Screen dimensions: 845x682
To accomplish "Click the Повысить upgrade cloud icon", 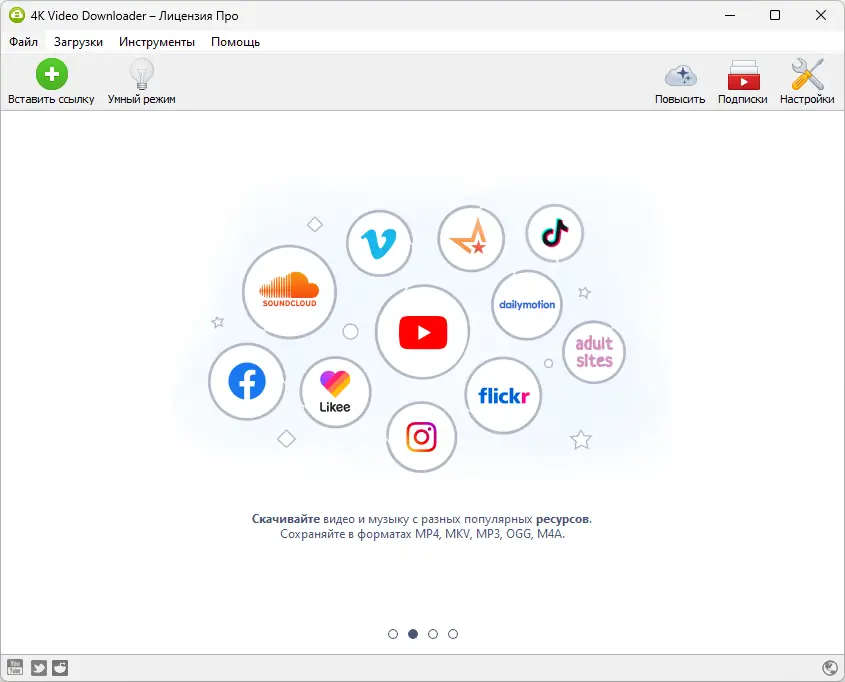I will tap(680, 76).
